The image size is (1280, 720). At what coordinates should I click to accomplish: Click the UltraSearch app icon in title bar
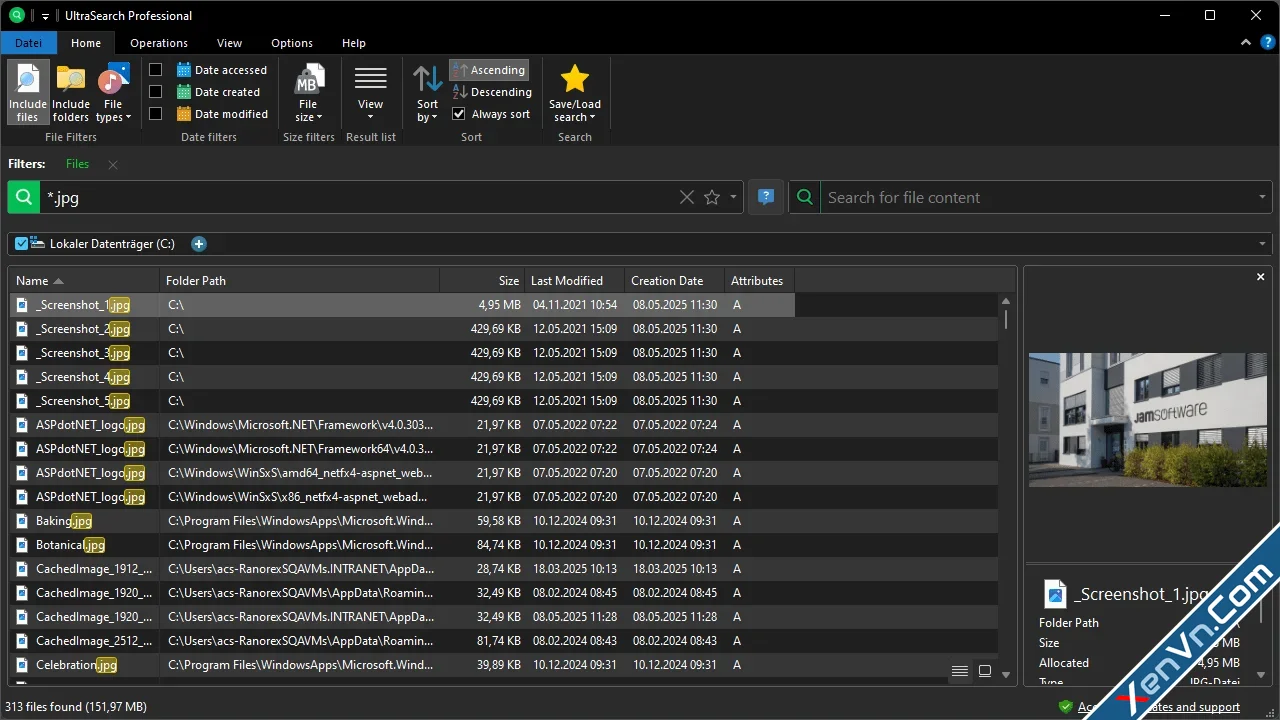[x=16, y=15]
